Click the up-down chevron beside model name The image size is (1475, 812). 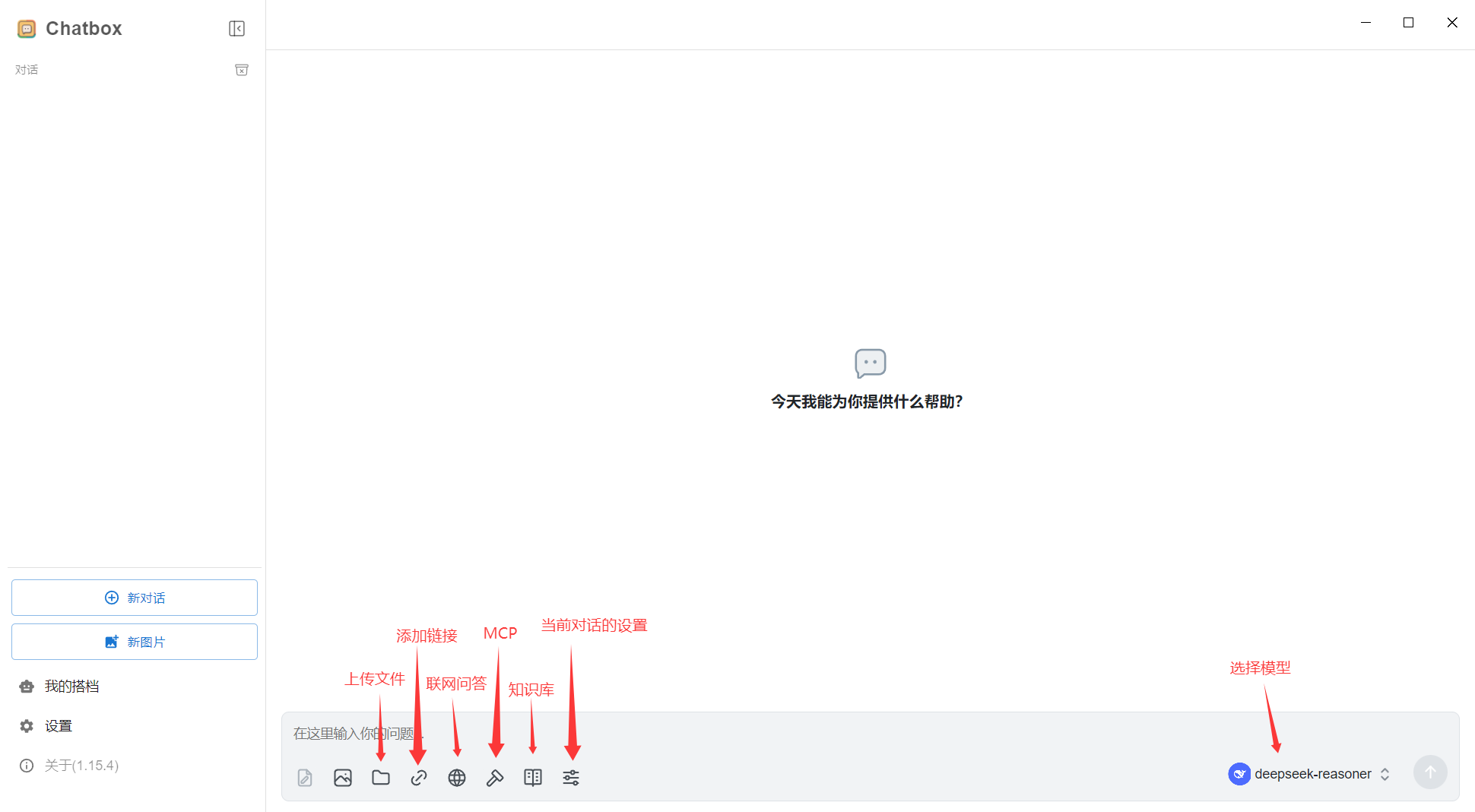[1385, 774]
